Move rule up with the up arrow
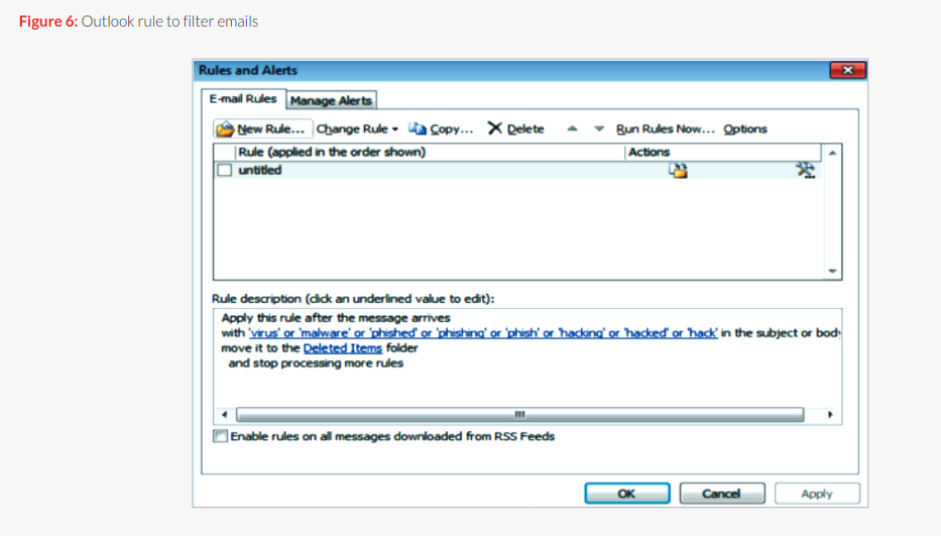941x536 pixels. tap(573, 128)
